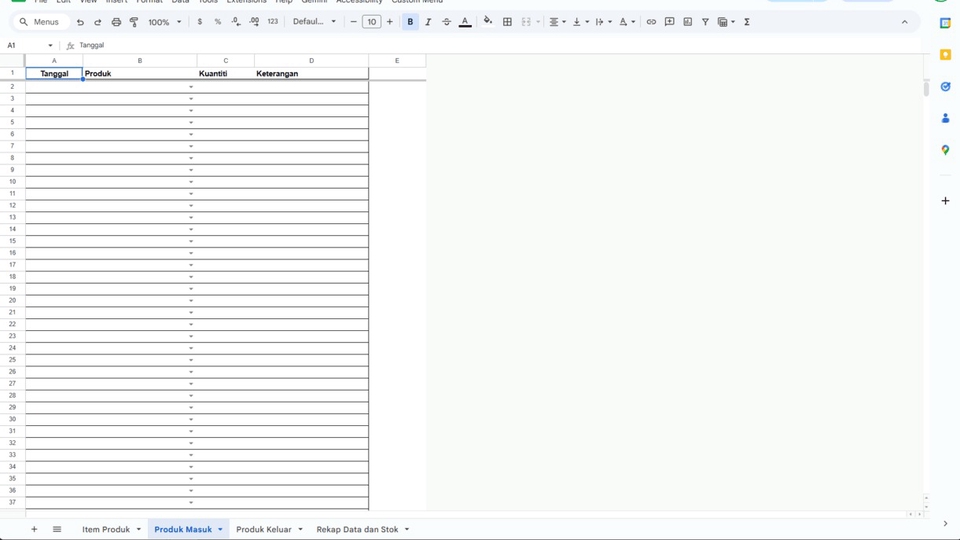Click the font size field
Screen dimensions: 960x540
click(x=372, y=22)
